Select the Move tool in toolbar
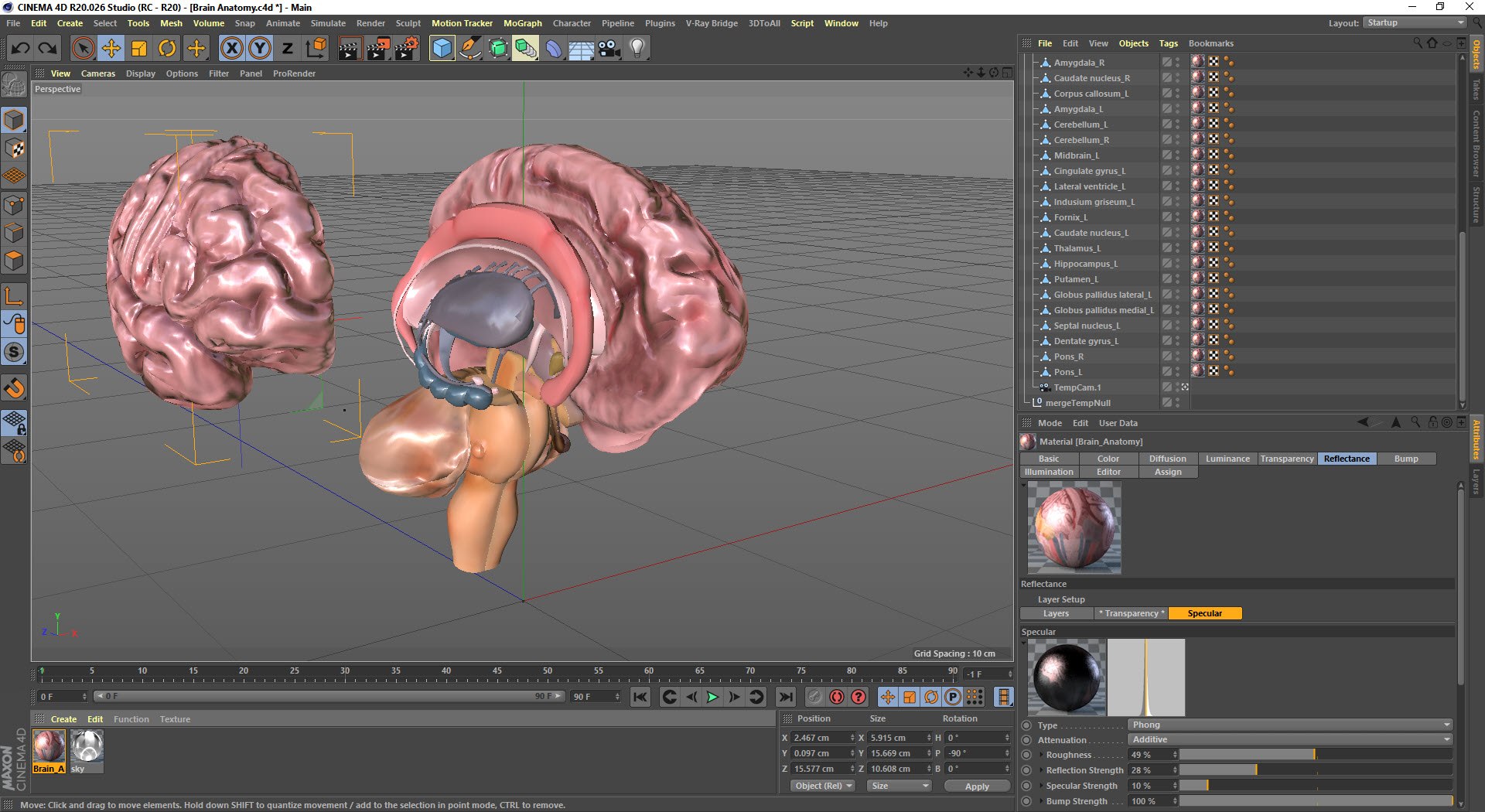The height and width of the screenshot is (812, 1485). point(111,49)
